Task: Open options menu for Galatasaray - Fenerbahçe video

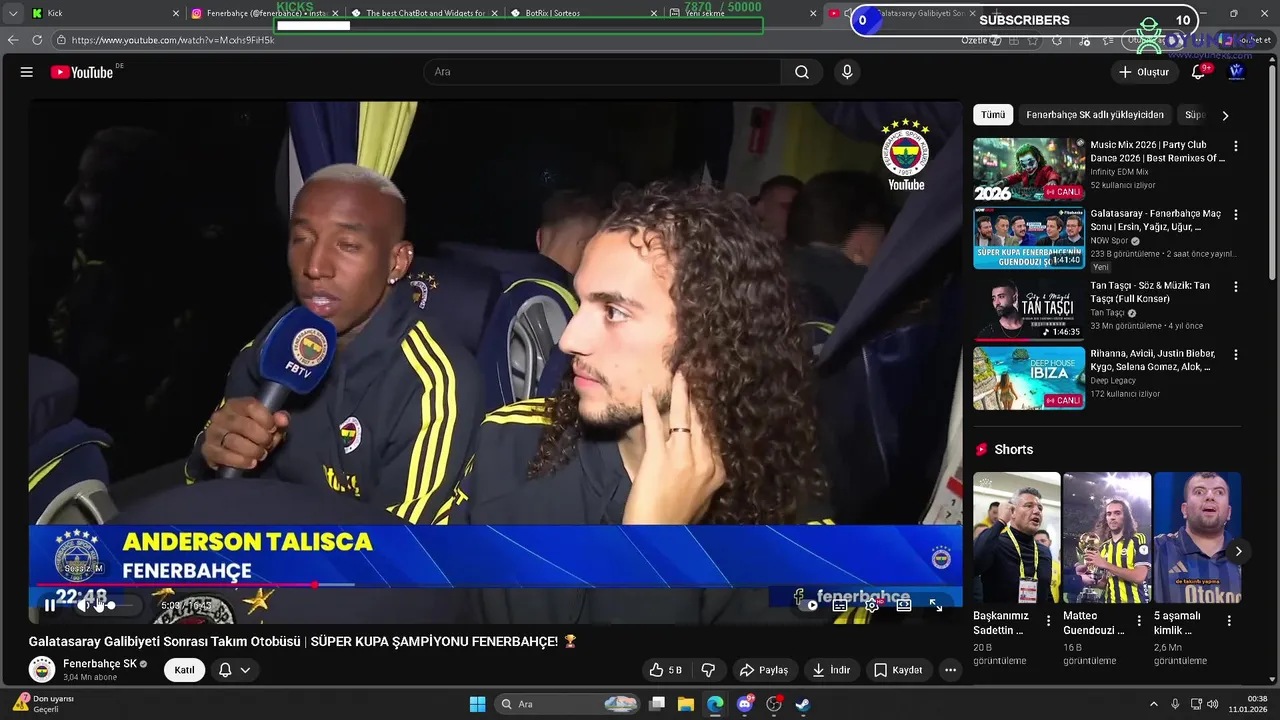Action: click(1235, 215)
